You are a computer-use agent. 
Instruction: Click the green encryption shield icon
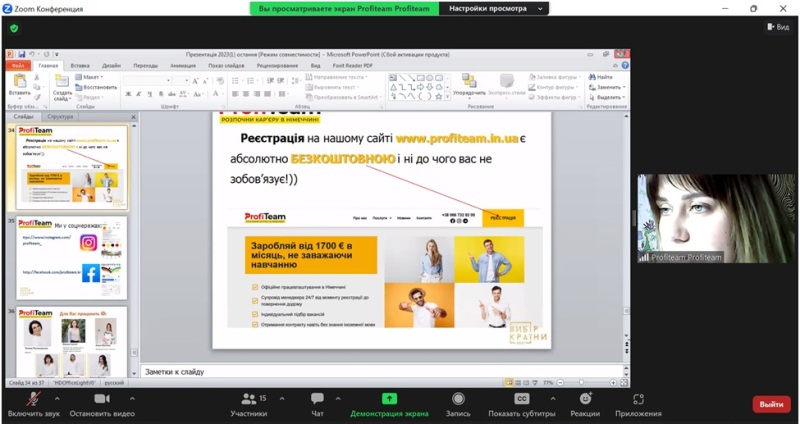[14, 28]
